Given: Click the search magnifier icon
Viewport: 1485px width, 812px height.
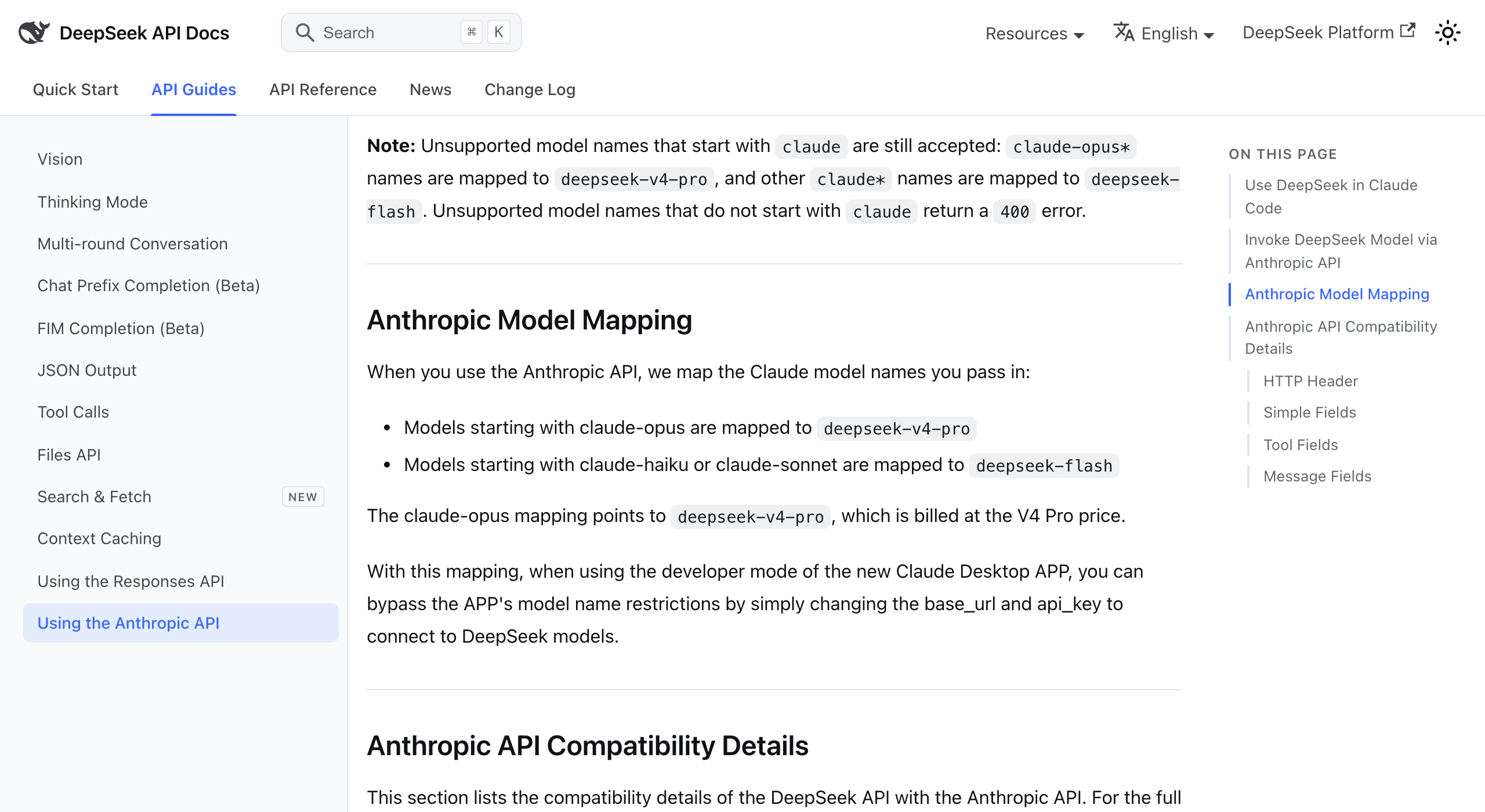Looking at the screenshot, I should [x=305, y=32].
